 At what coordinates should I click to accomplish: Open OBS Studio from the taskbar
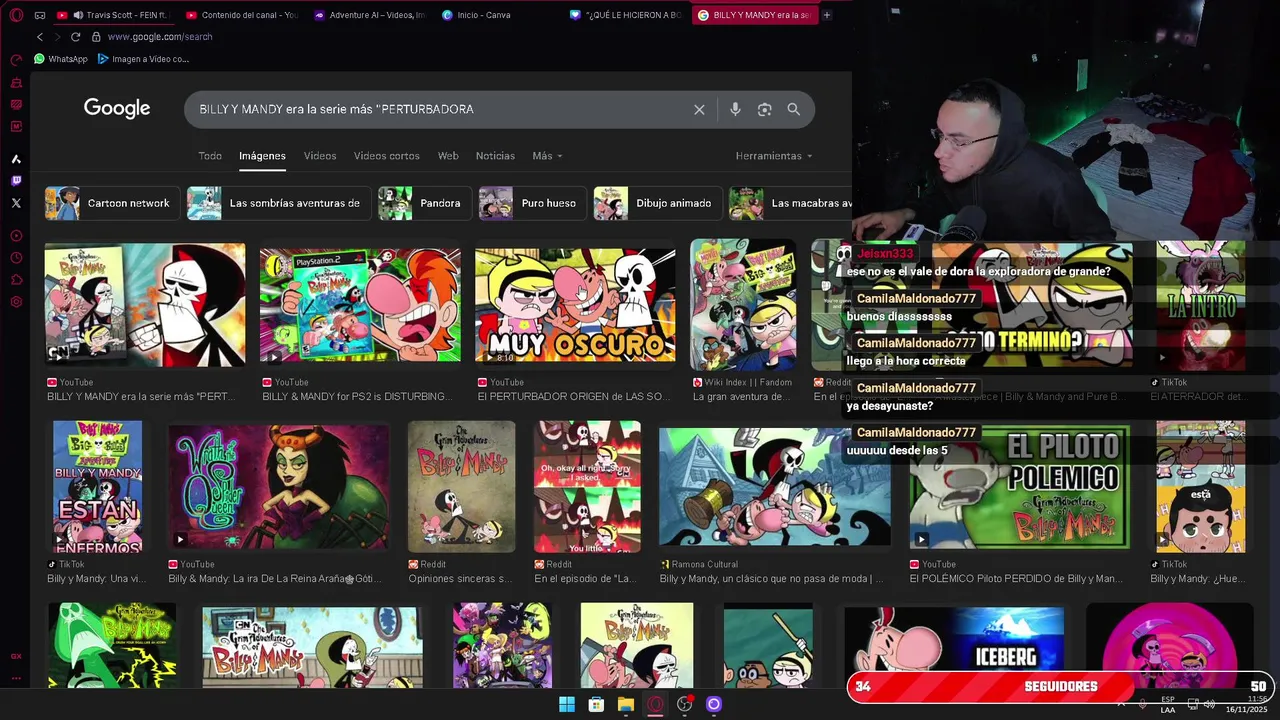(685, 704)
